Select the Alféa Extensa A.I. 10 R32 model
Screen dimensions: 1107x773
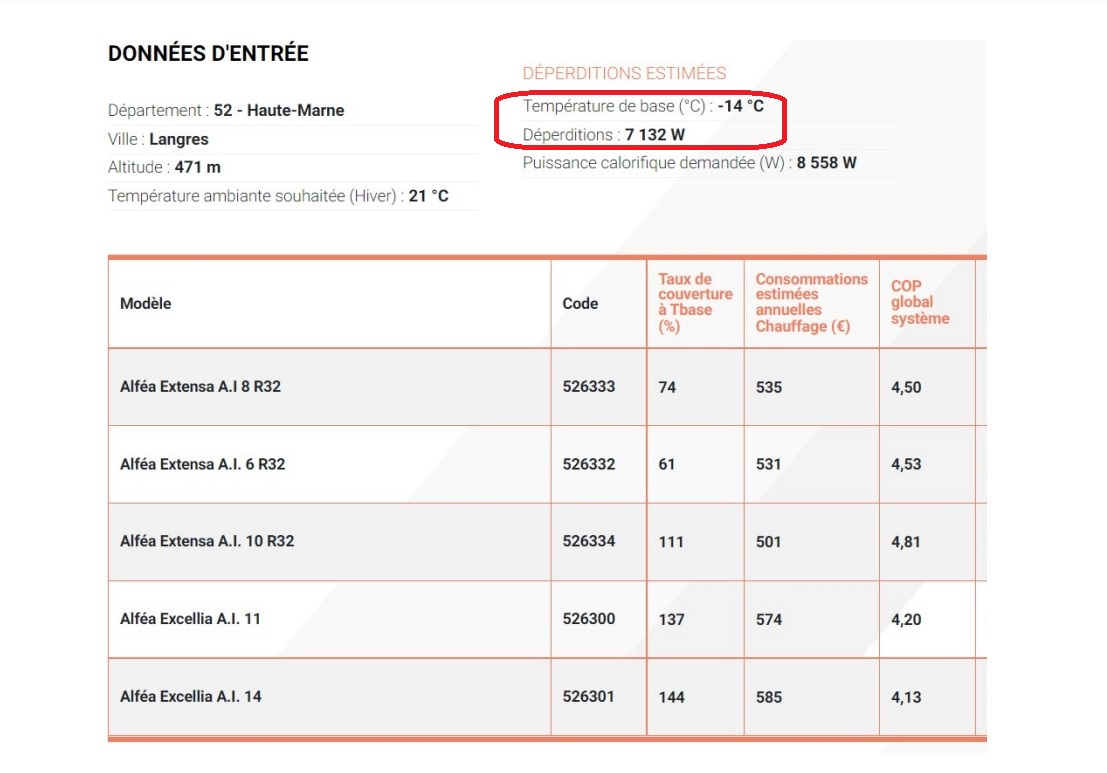coord(207,541)
